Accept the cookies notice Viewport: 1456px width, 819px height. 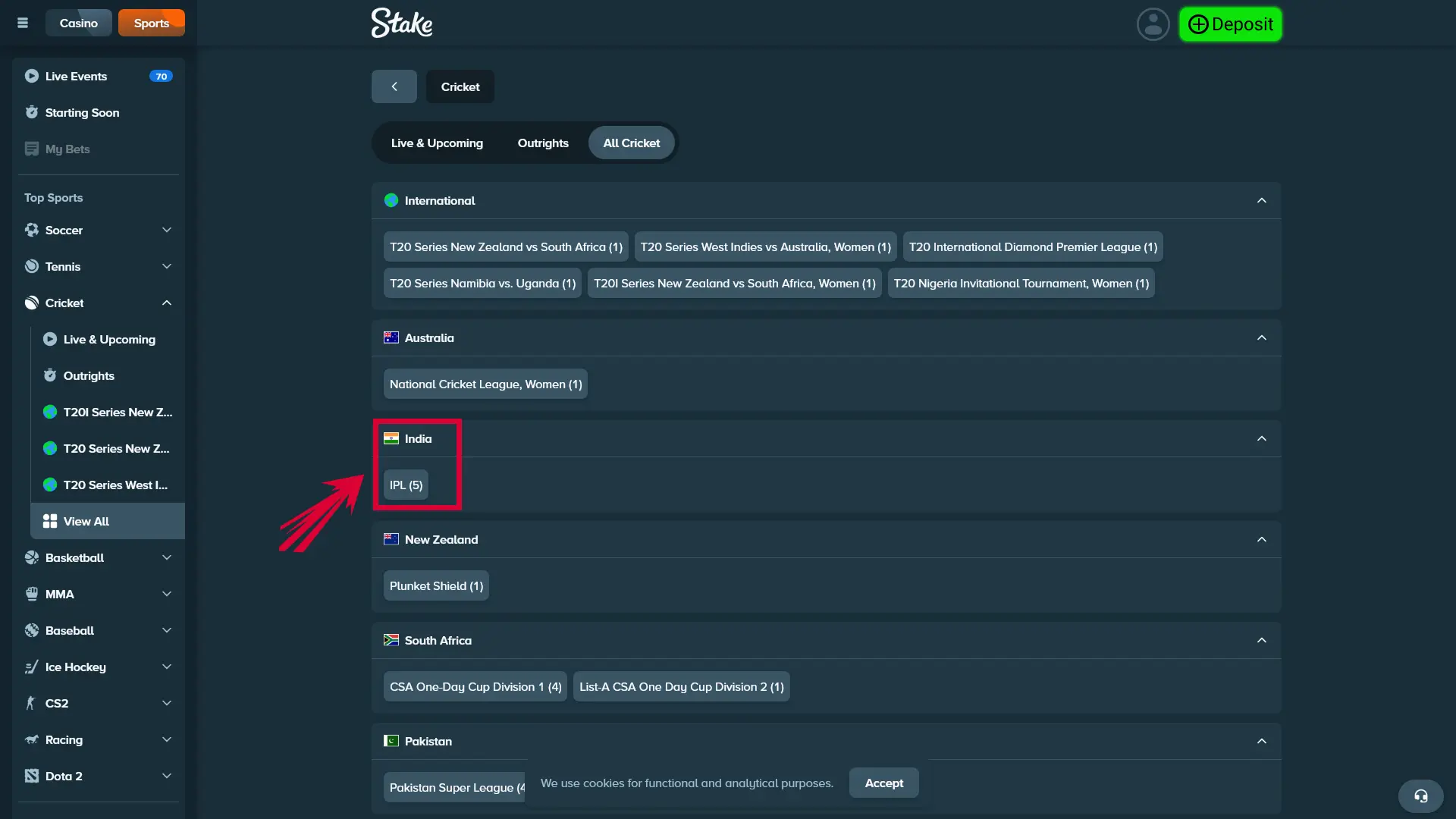click(883, 783)
